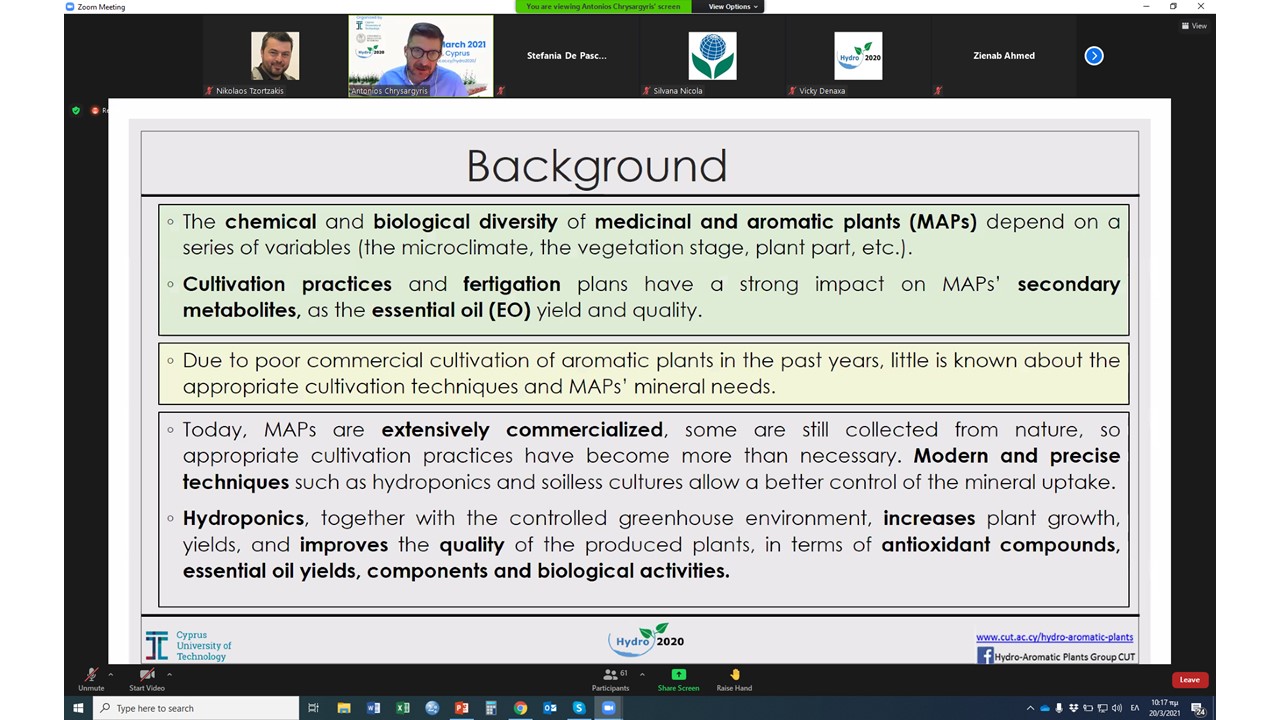Click the green encryption shield icon
Screen dimensions: 1280x720
(x=76, y=110)
